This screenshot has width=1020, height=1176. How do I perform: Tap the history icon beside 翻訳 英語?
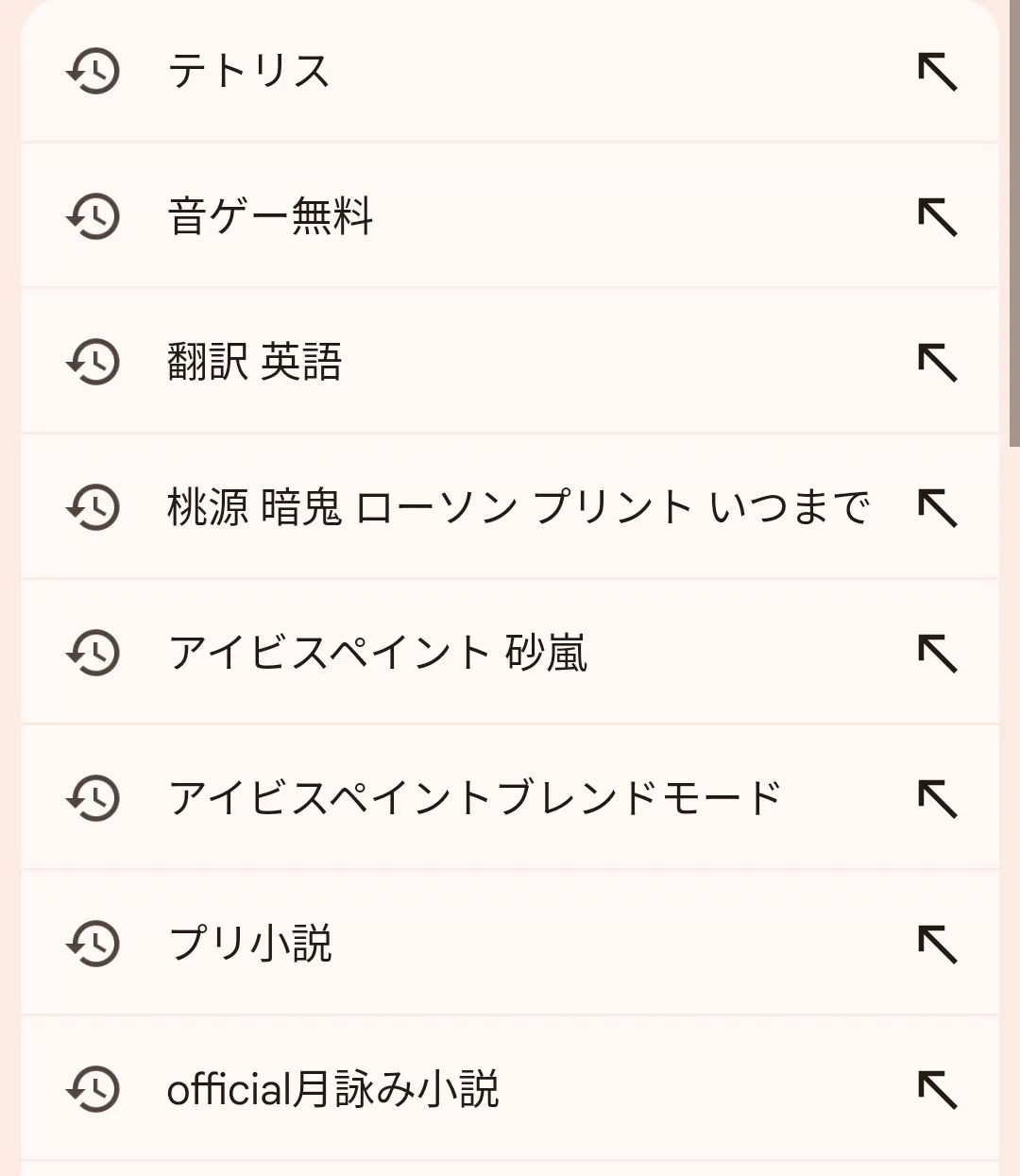point(93,363)
